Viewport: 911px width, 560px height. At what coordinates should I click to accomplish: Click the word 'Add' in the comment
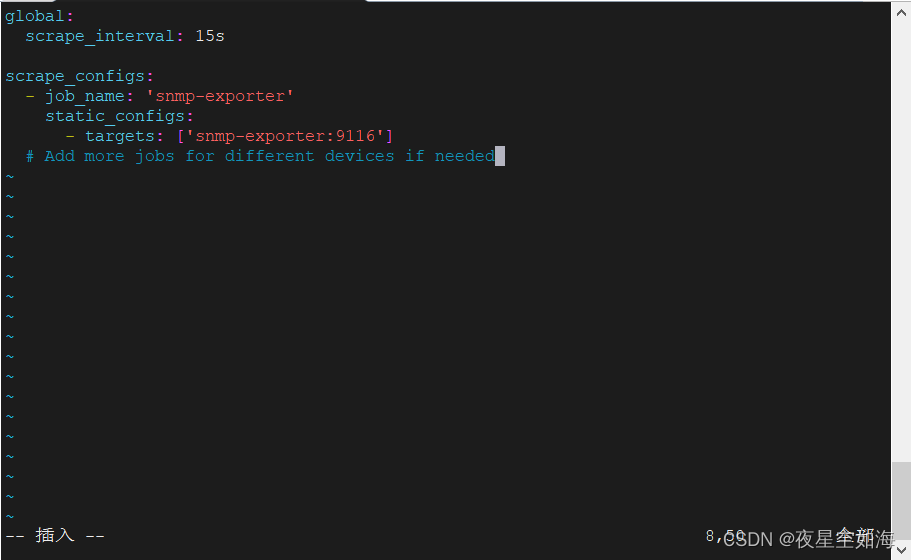tap(59, 156)
